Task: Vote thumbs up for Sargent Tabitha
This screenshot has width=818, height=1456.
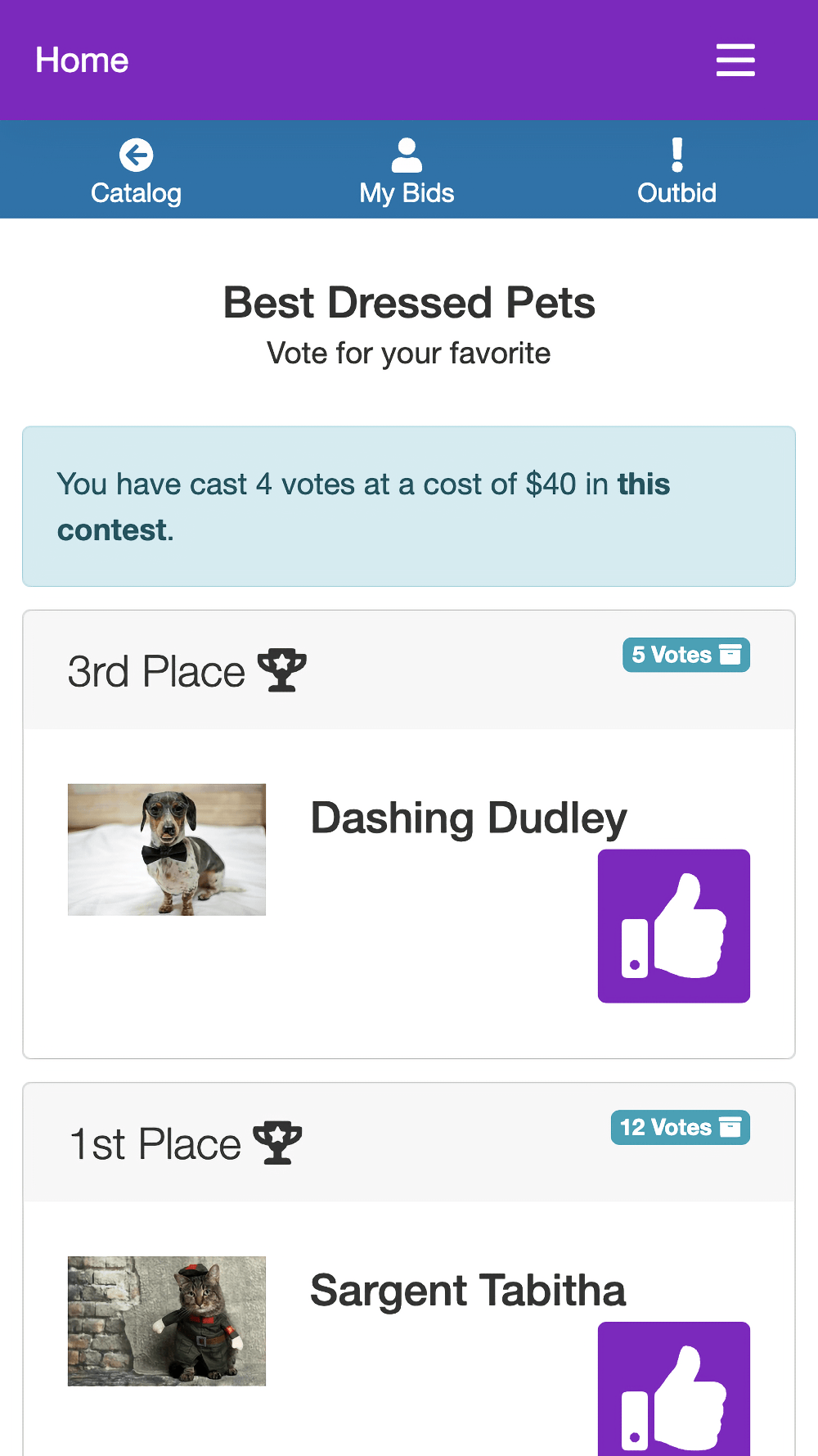Action: coord(673,1391)
